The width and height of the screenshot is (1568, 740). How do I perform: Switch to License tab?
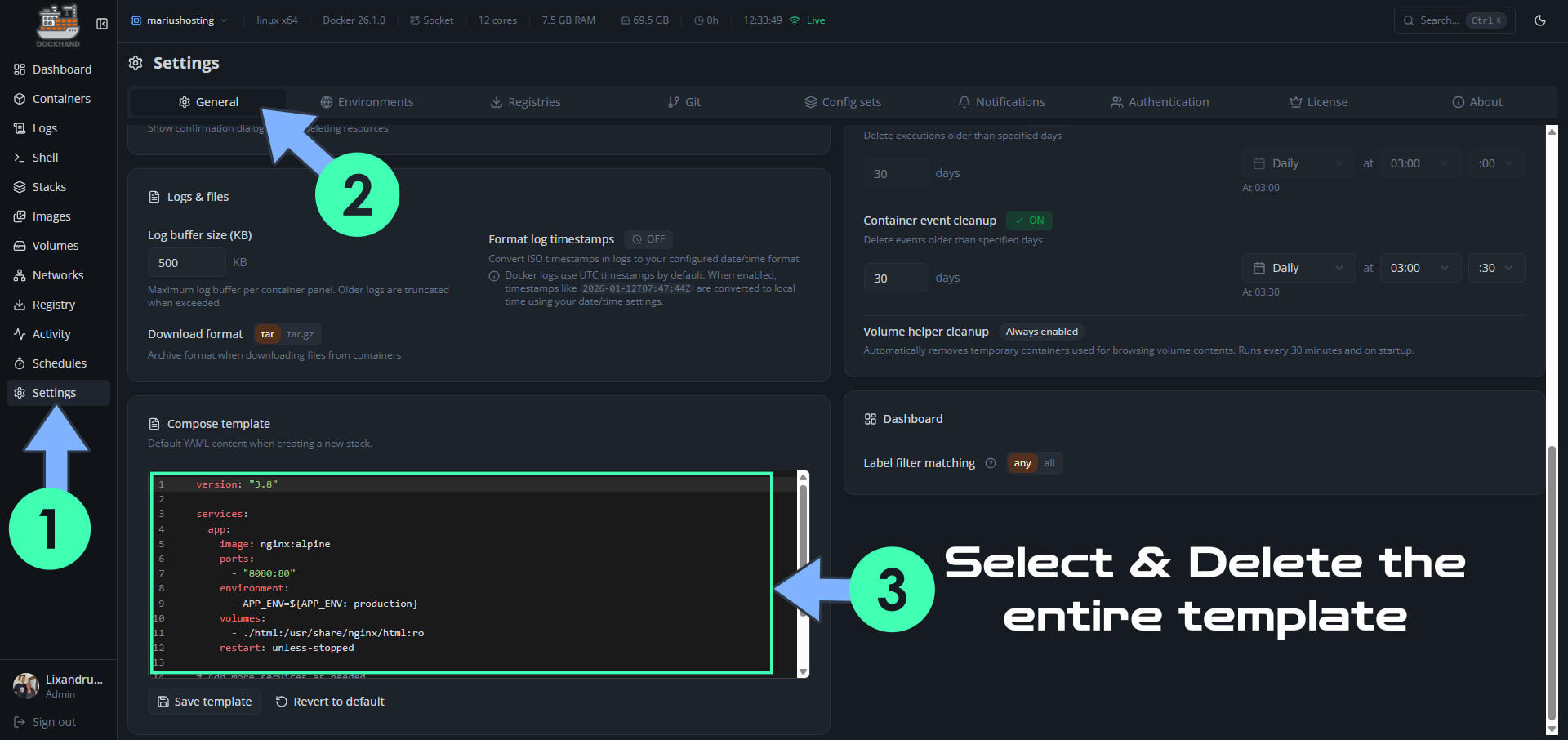coord(1318,102)
